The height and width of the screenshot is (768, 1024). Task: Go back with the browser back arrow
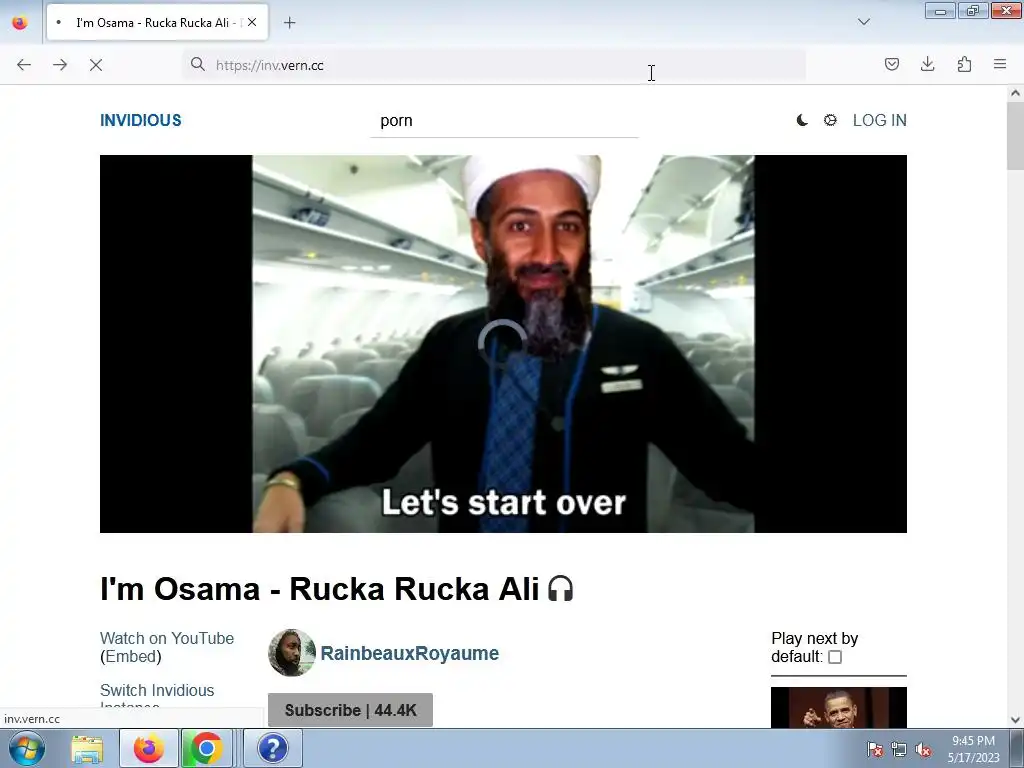pyautogui.click(x=24, y=65)
